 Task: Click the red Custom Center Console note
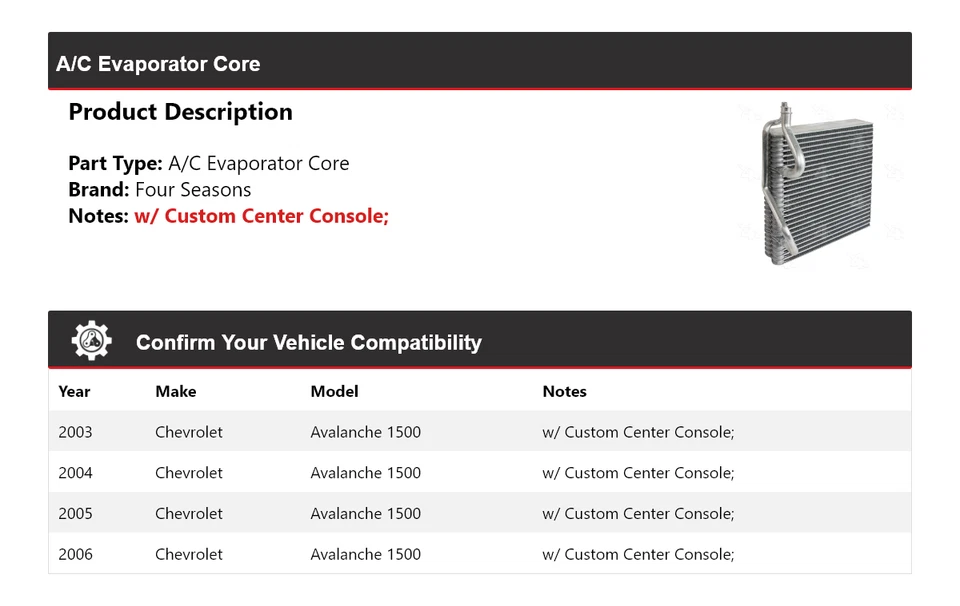(x=261, y=216)
